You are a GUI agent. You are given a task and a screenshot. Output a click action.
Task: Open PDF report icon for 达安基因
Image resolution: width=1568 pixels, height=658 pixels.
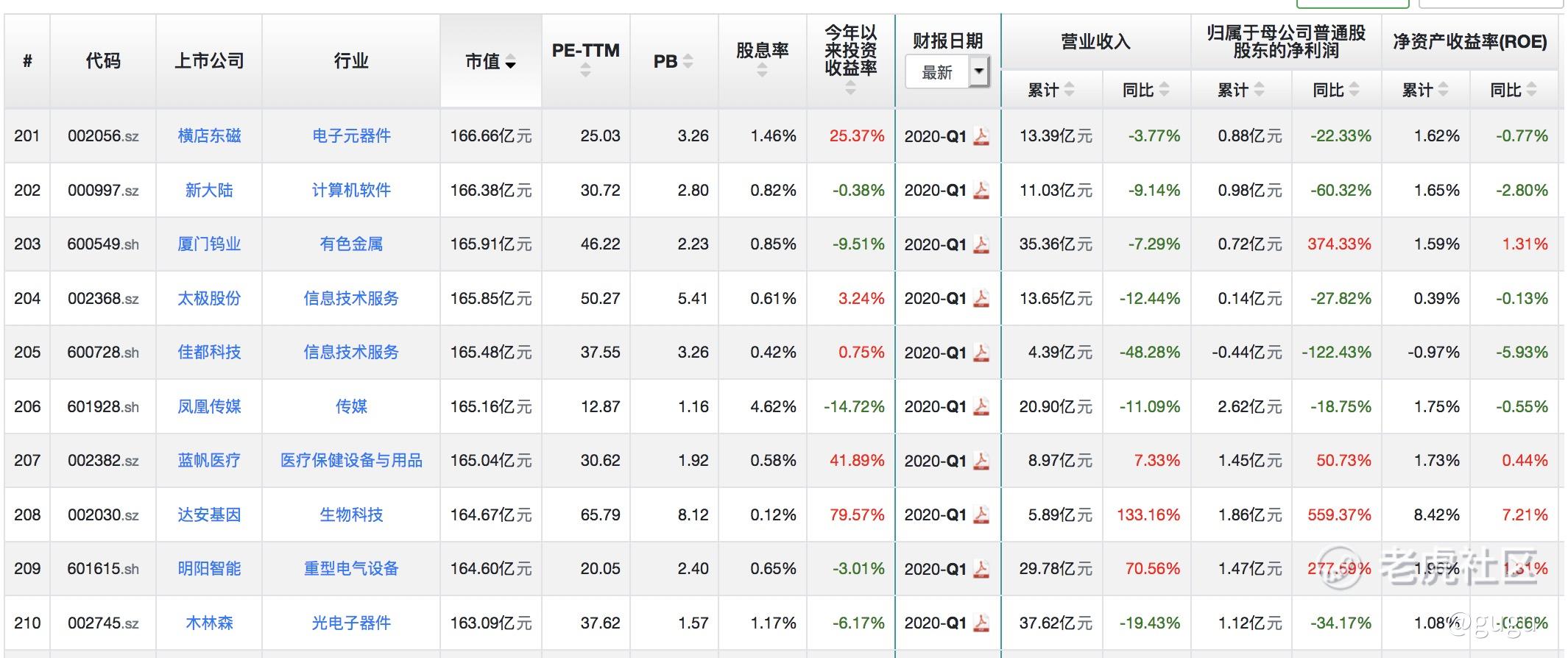point(981,514)
